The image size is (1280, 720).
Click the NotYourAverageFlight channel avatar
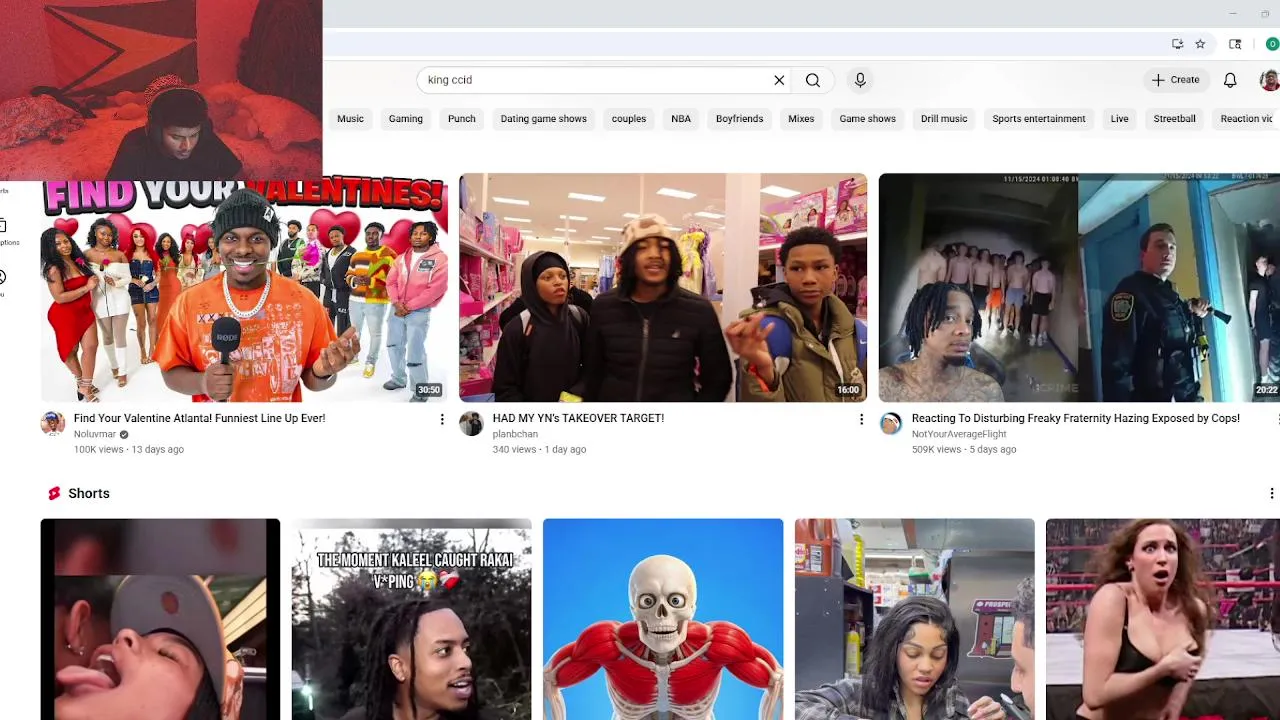pyautogui.click(x=890, y=423)
